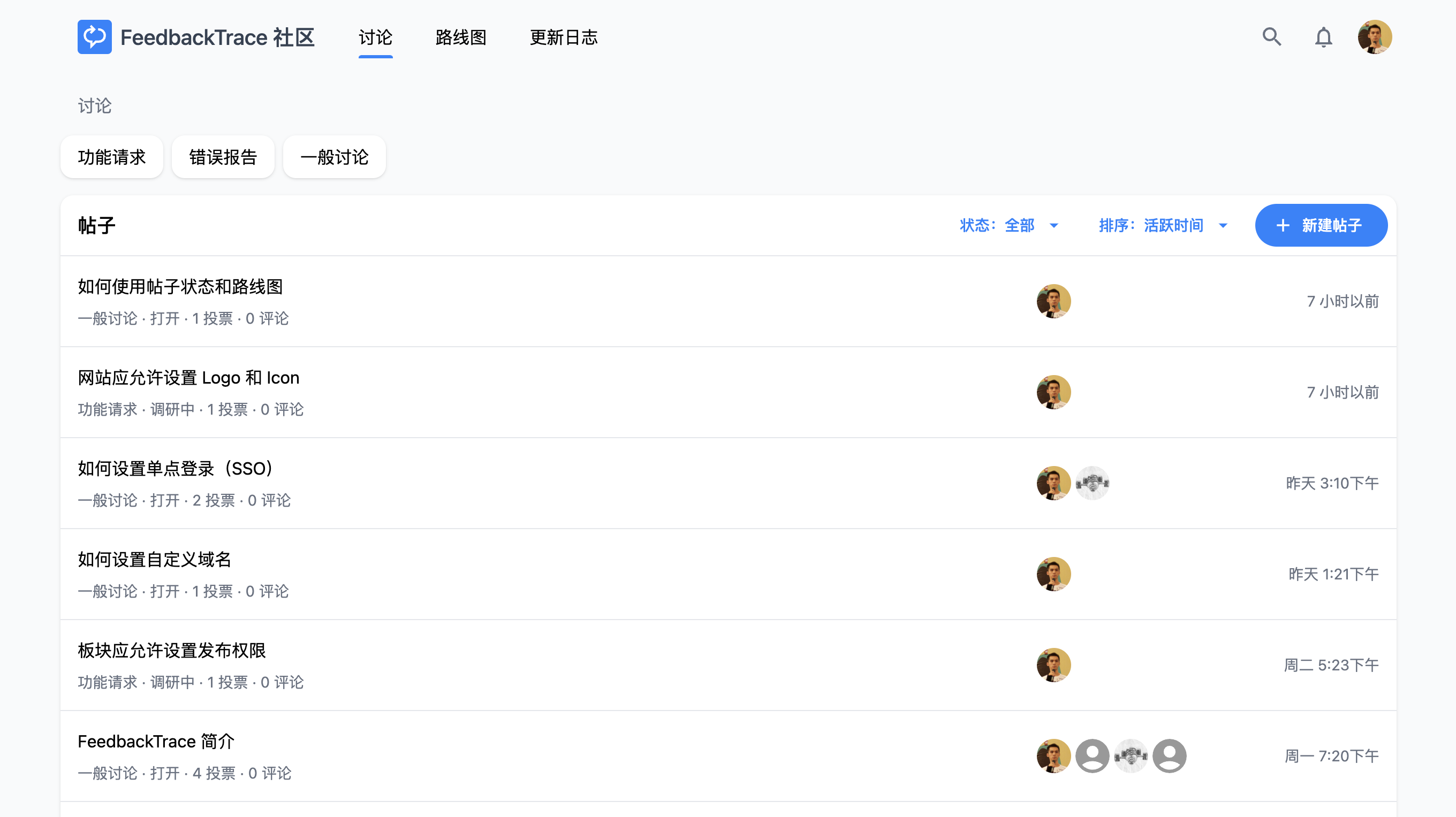Click the FeedbackTrace logo icon
Screen dimensions: 1456x817
coord(94,37)
